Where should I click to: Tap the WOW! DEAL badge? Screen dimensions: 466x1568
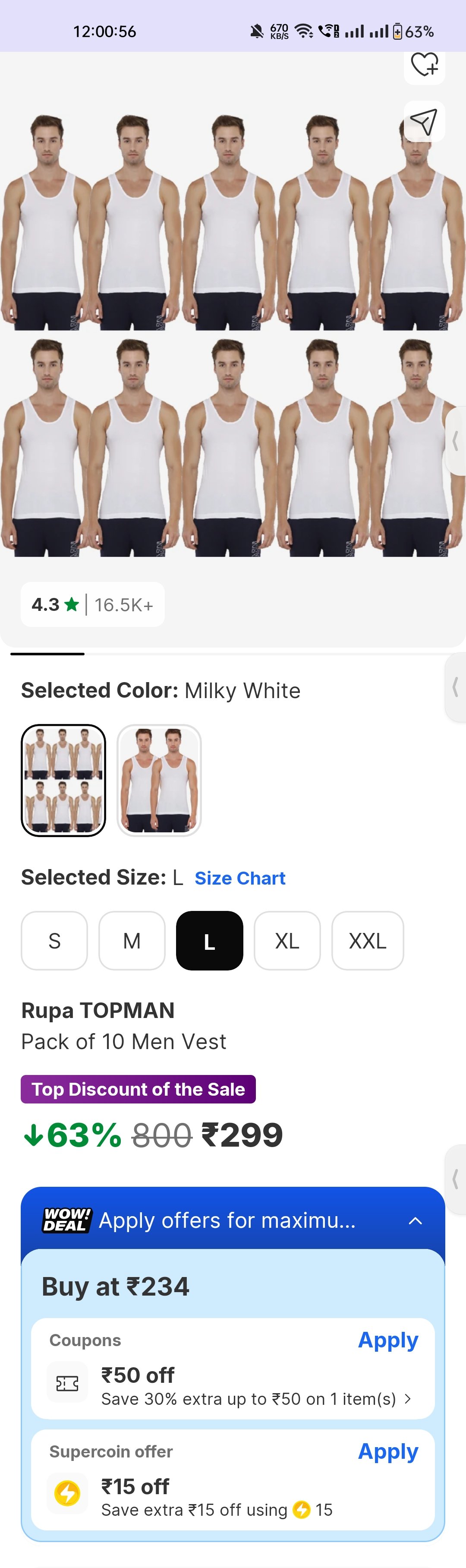point(67,1220)
